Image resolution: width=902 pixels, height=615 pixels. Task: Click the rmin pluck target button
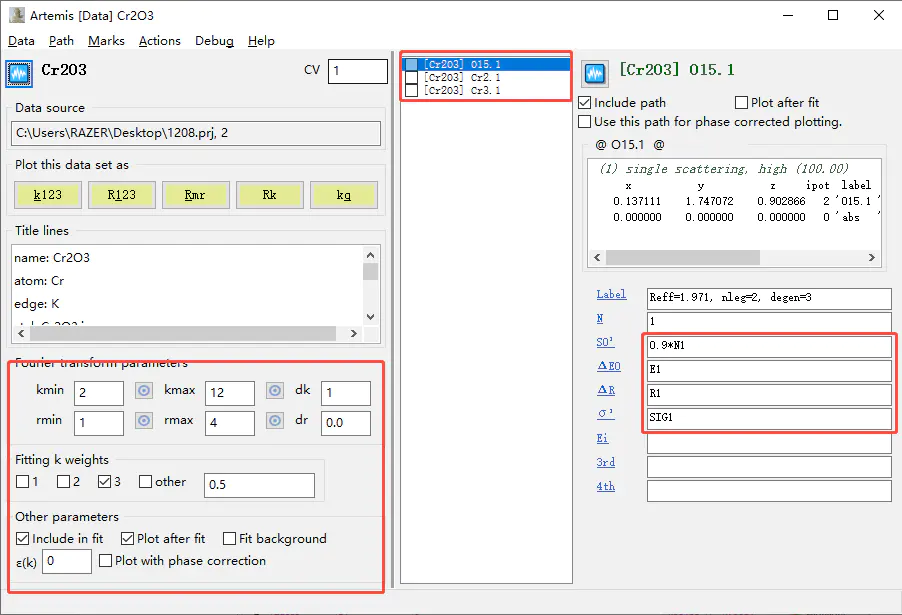(x=144, y=421)
